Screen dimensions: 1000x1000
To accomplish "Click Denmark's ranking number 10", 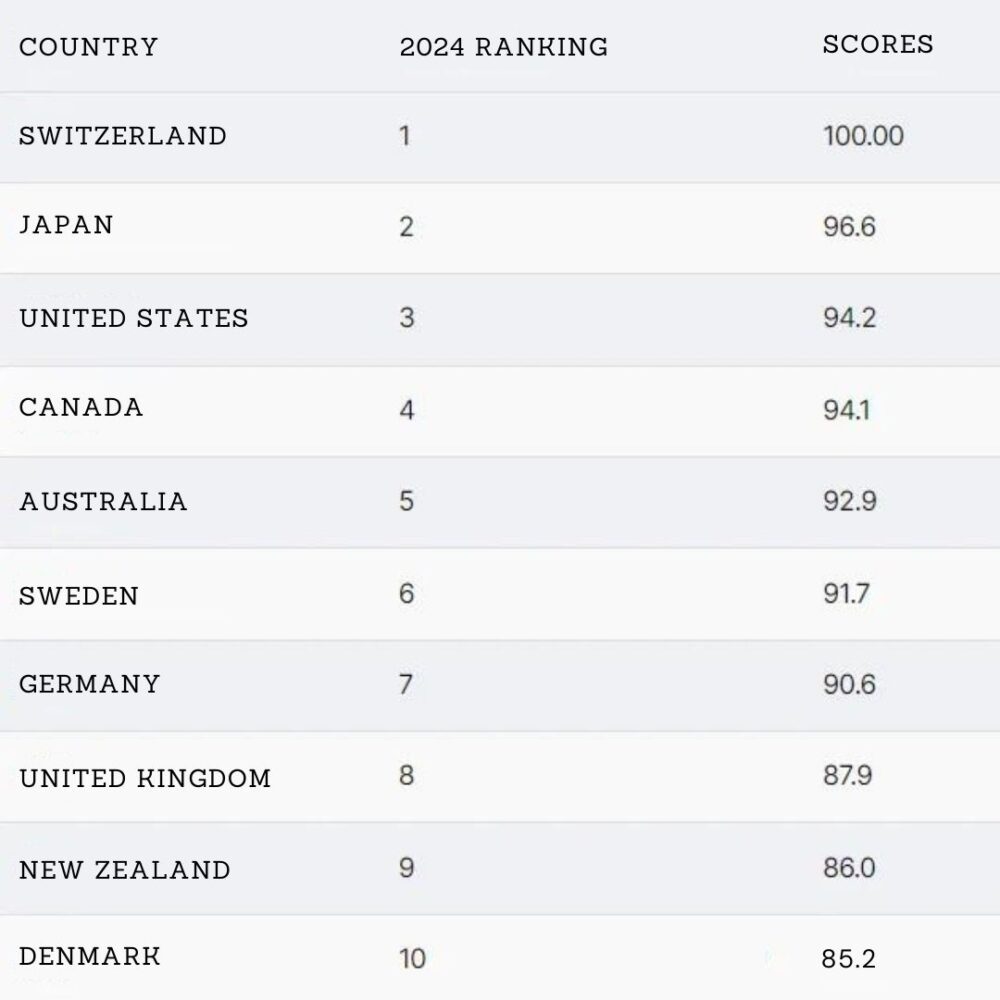I will coord(412,959).
